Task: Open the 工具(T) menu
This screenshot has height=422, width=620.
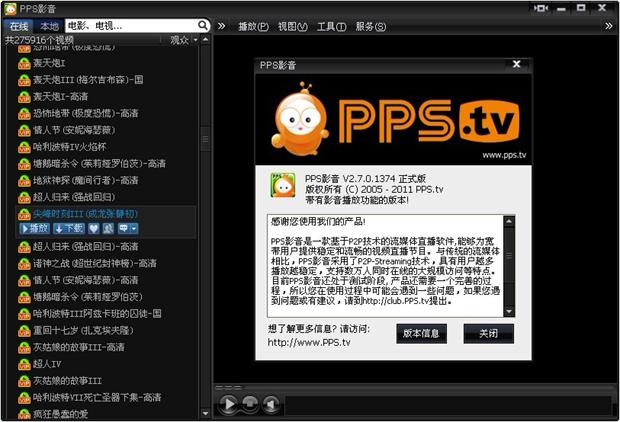Action: coord(331,26)
